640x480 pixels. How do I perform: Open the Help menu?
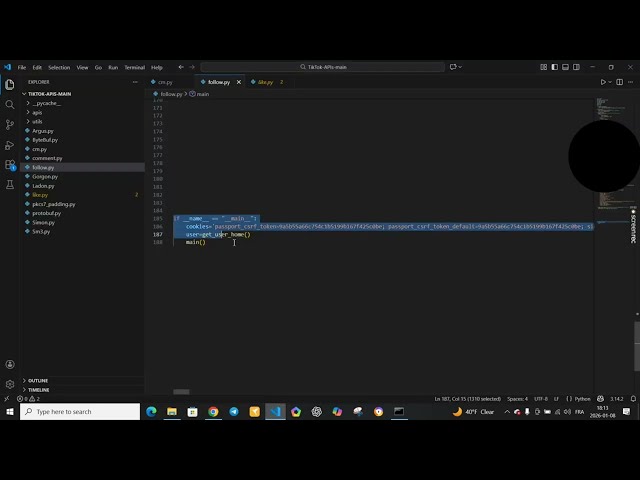pos(157,67)
